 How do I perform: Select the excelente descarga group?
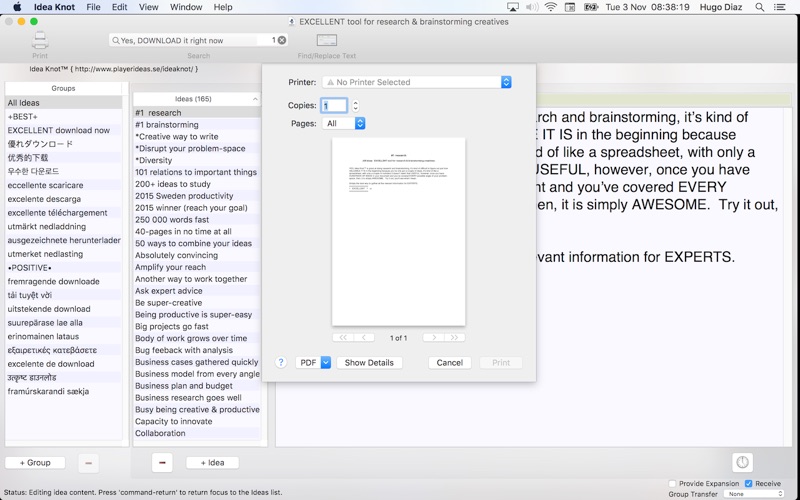63,198
